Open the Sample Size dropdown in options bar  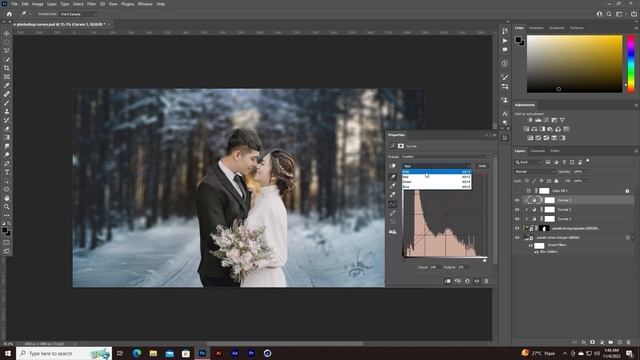(x=78, y=14)
